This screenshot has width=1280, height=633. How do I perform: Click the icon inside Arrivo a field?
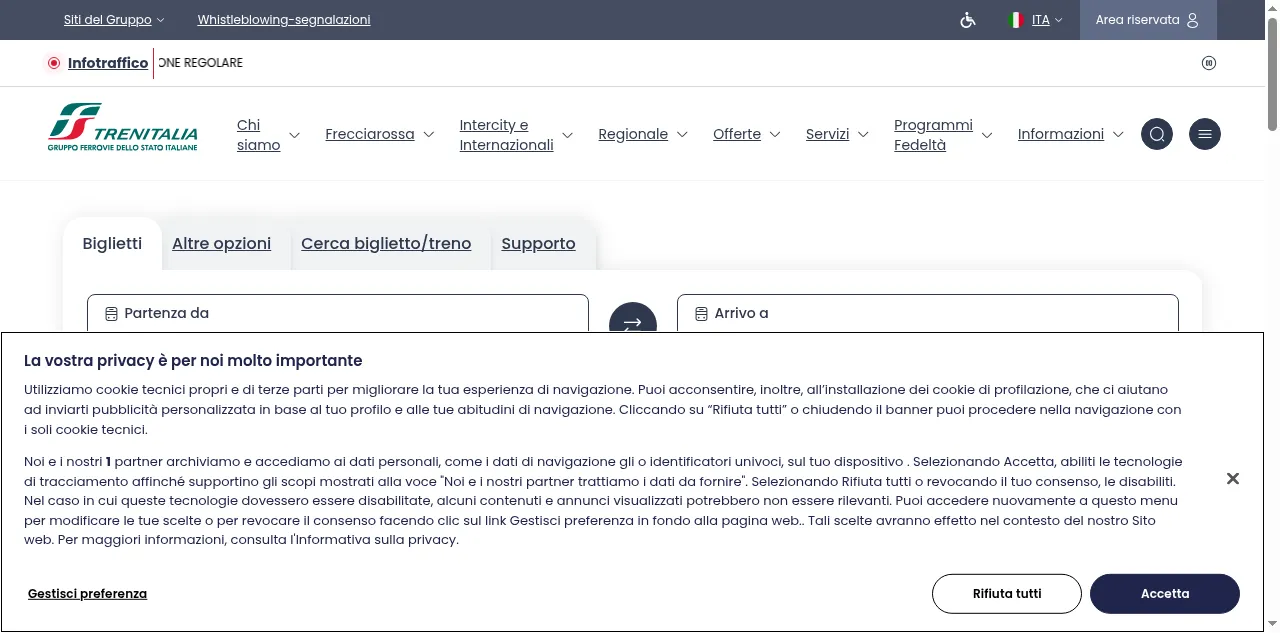(x=702, y=313)
